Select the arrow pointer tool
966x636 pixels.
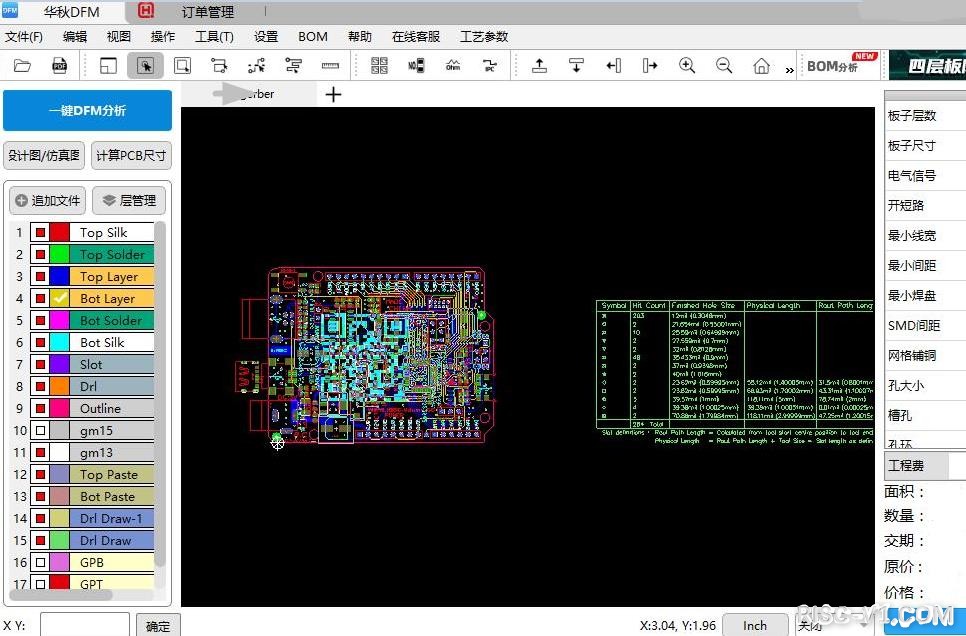click(x=145, y=66)
